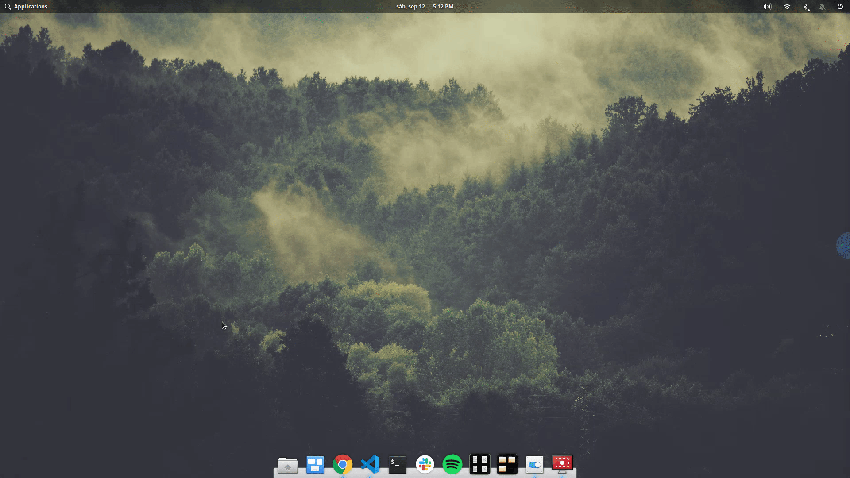Open the sound volume indicator

[768, 7]
